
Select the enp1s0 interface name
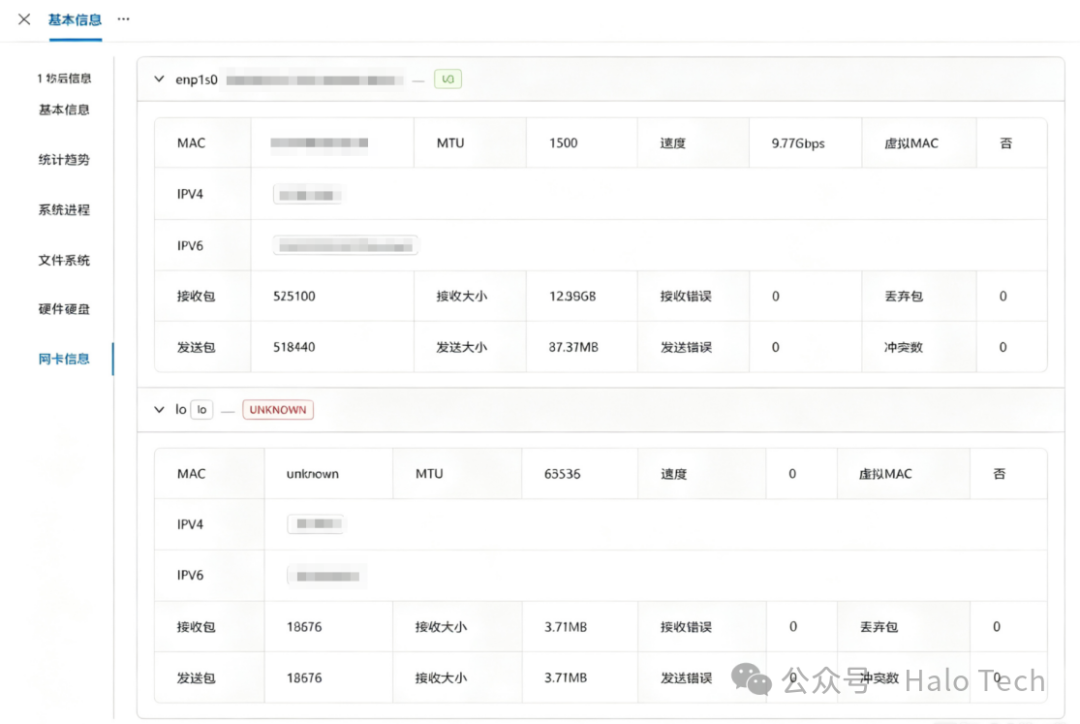coord(196,80)
